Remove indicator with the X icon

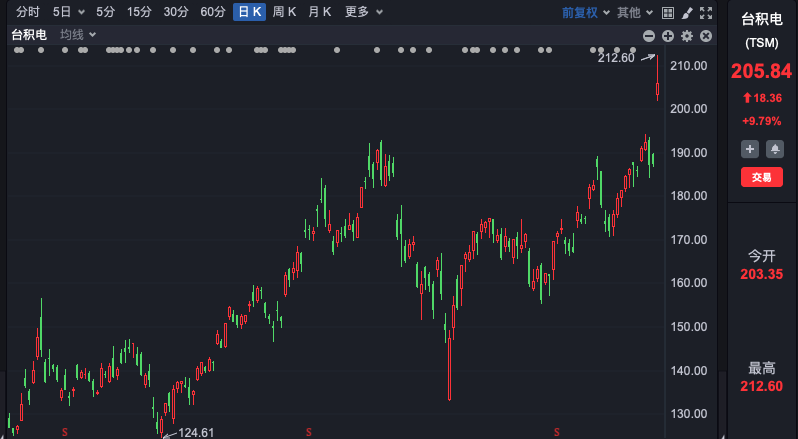tap(706, 36)
